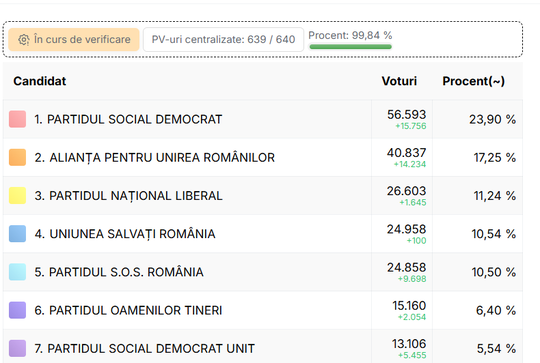
Task: Click the violet Partidul Social Democrat Unit swatch
Action: (x=17, y=349)
